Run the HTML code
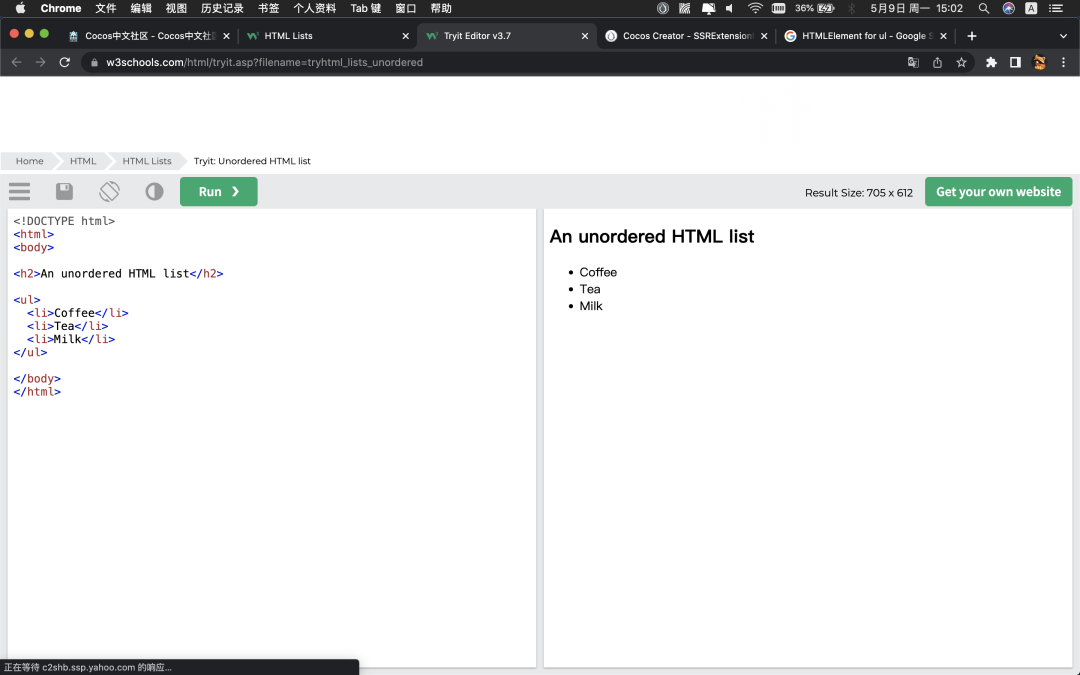The width and height of the screenshot is (1080, 675). 218,191
